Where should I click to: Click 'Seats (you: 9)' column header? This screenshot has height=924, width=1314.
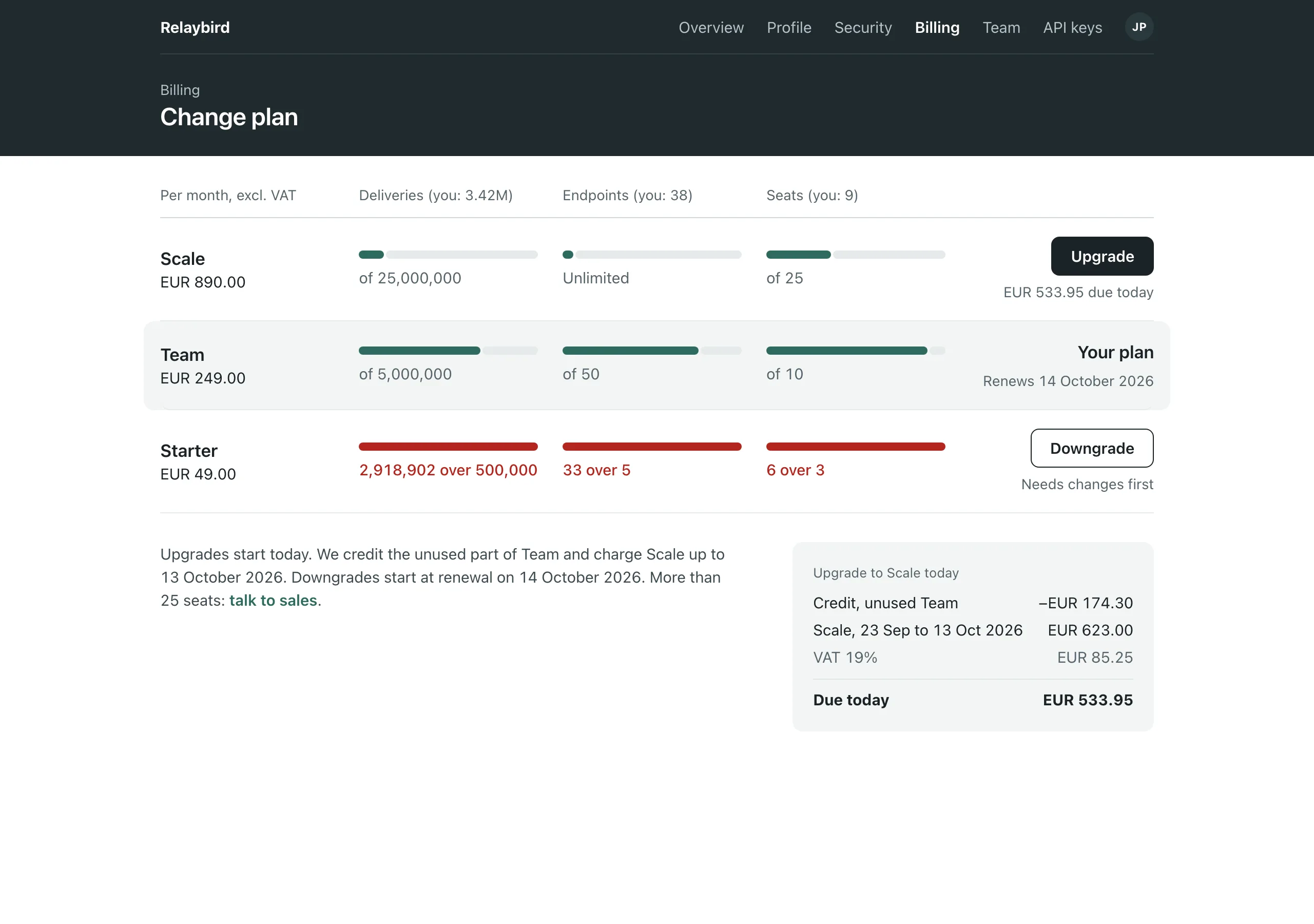tap(812, 195)
